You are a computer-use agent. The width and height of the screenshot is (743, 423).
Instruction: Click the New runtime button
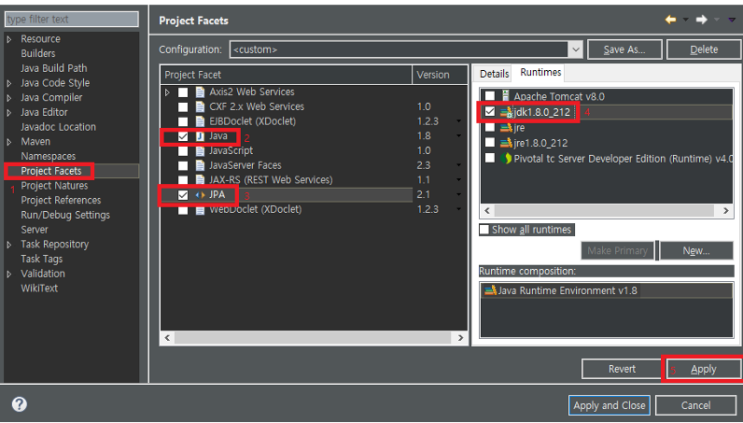(696, 251)
